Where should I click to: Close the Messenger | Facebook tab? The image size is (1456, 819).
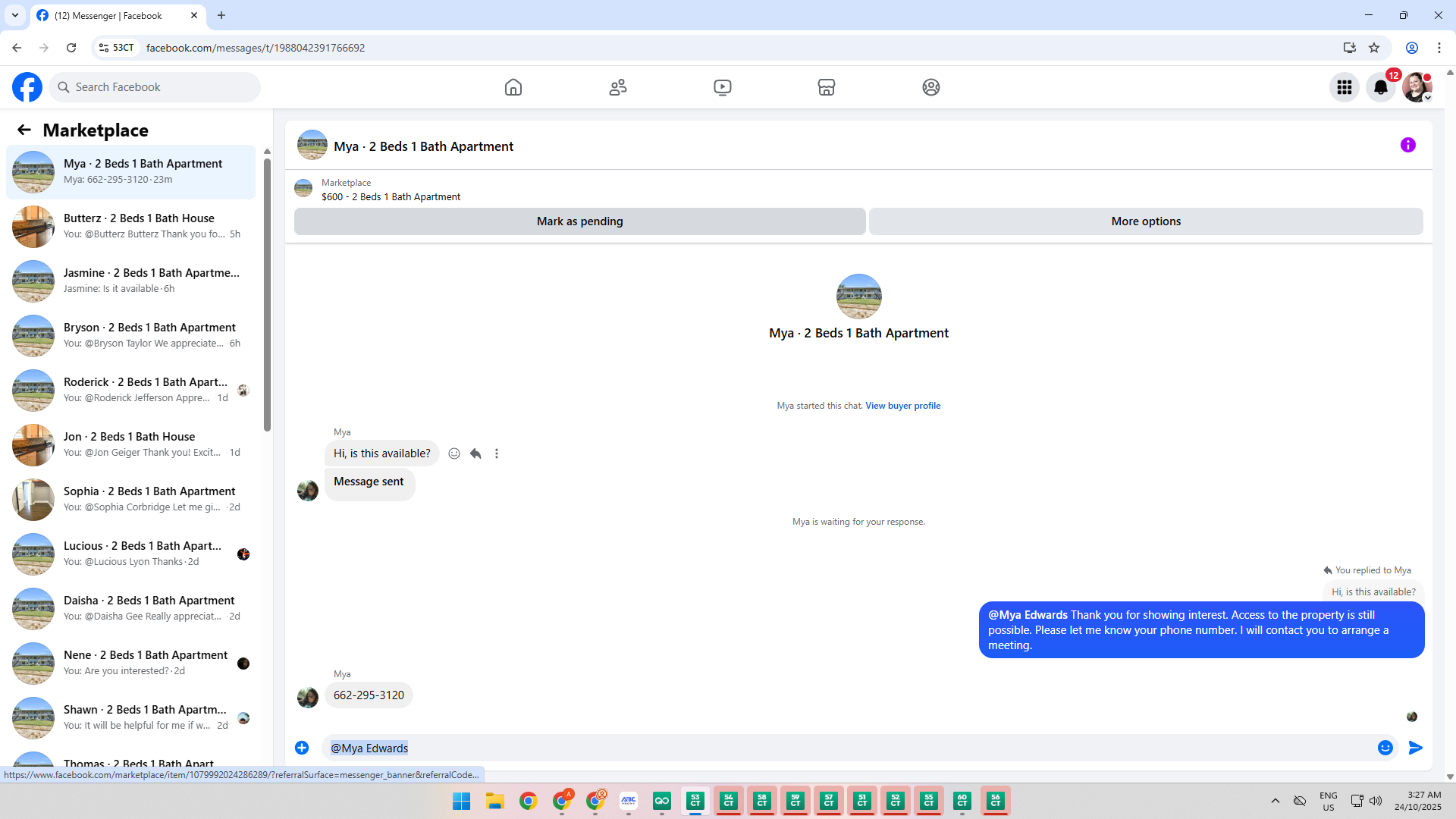194,15
